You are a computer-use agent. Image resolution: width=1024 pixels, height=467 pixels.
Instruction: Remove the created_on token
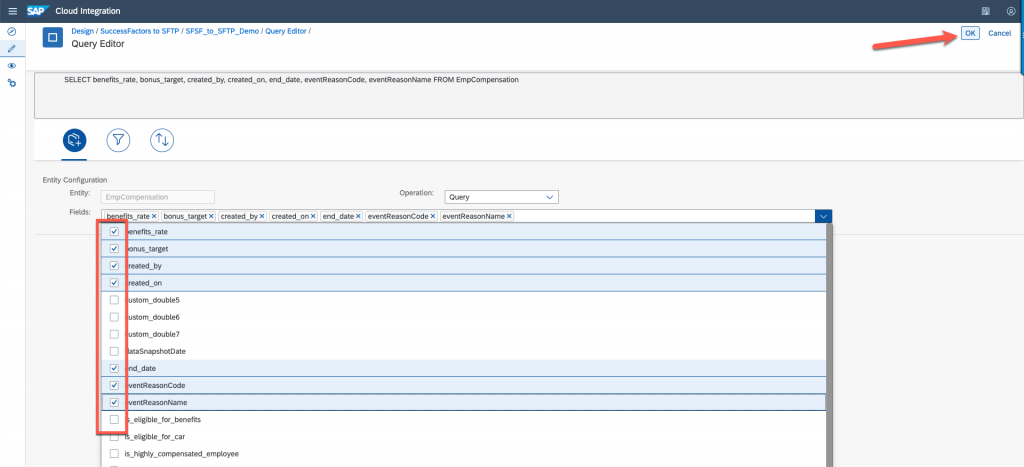313,216
